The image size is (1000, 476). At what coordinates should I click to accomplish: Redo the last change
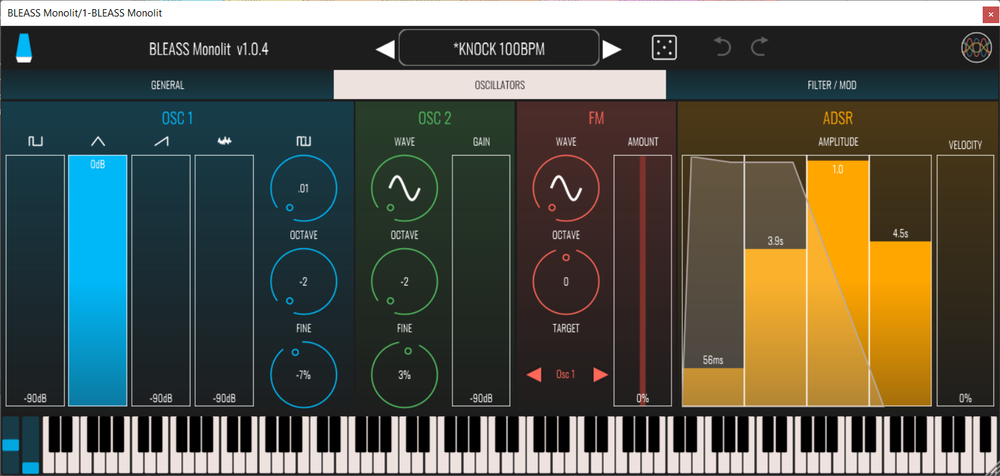(x=759, y=47)
